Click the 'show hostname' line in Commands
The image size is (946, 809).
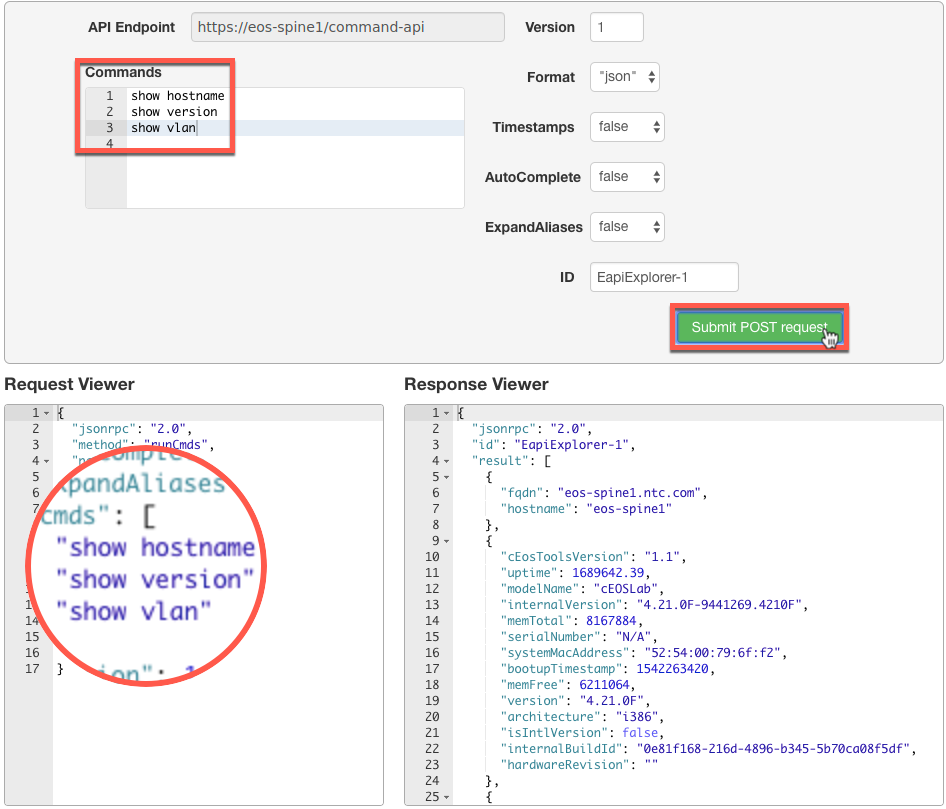point(177,96)
